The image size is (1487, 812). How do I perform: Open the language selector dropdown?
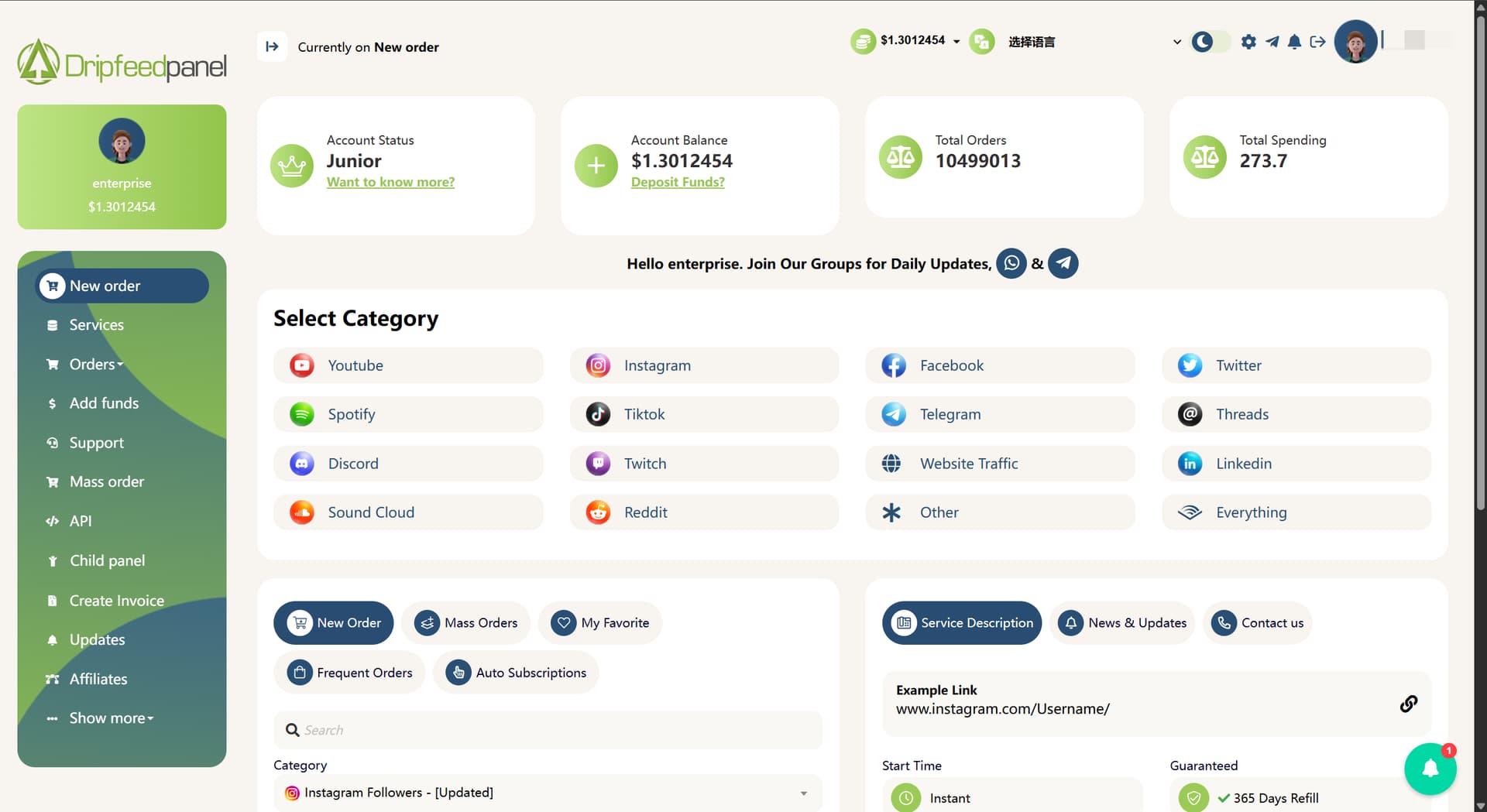pos(1094,42)
